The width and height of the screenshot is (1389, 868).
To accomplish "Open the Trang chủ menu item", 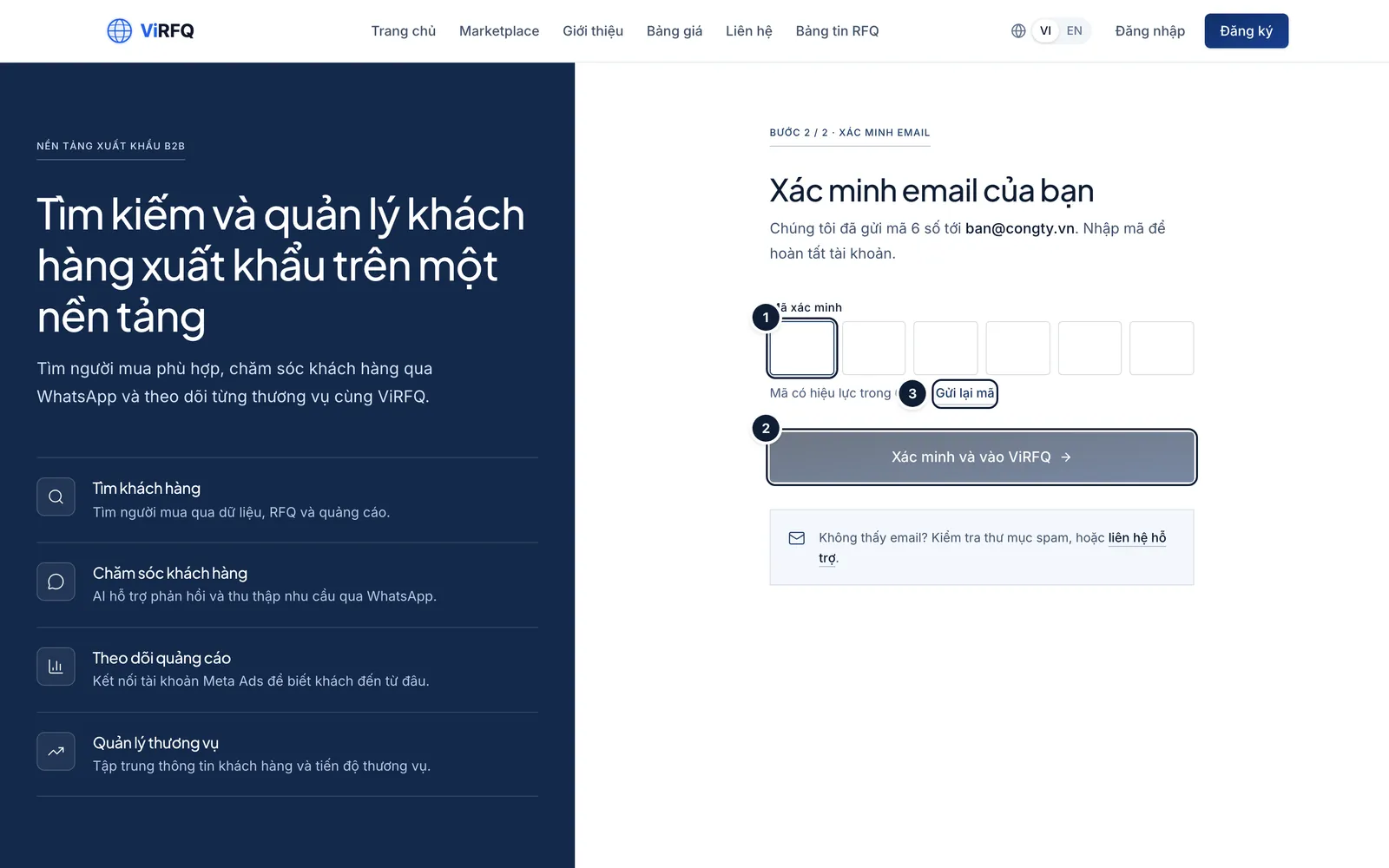I will 404,31.
